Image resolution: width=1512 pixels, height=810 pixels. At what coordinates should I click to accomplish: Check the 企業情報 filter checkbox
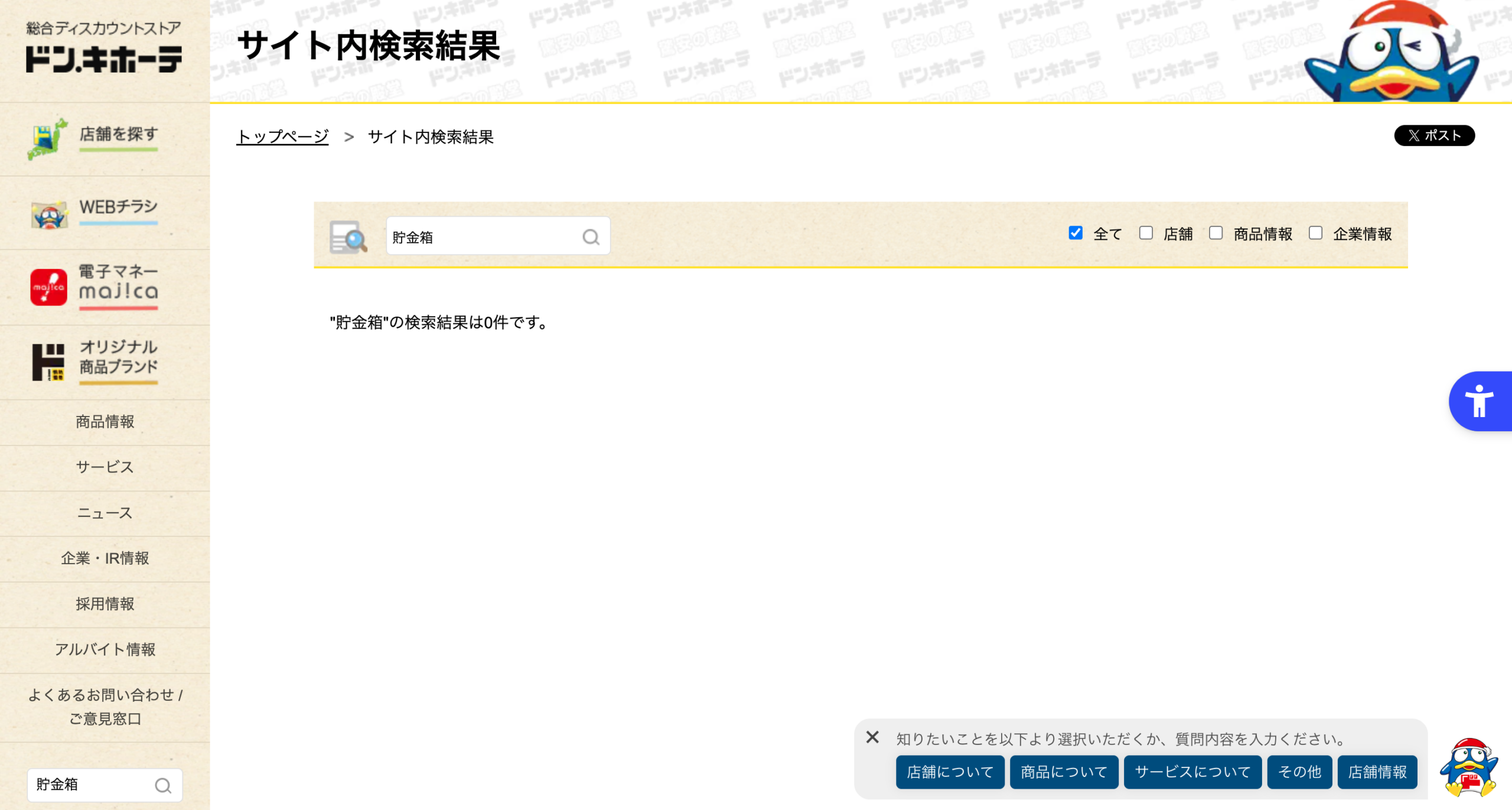[1315, 233]
